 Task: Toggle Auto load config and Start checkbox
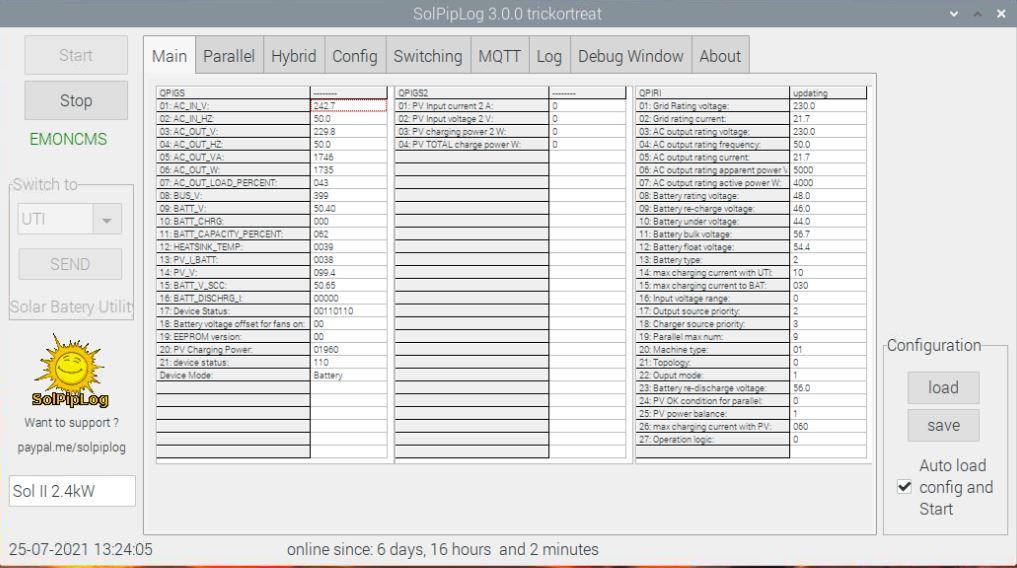point(904,487)
